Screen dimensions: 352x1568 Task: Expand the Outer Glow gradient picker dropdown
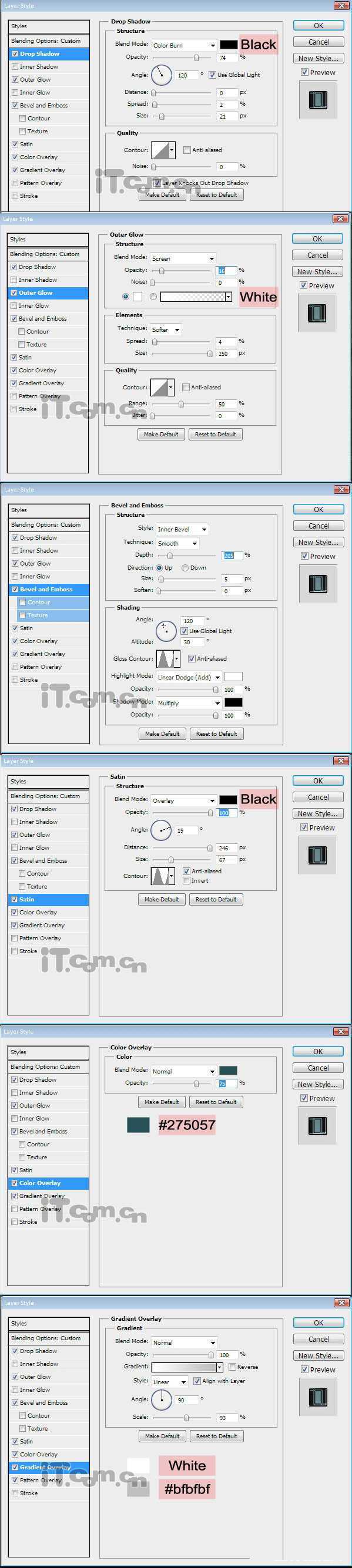229,297
